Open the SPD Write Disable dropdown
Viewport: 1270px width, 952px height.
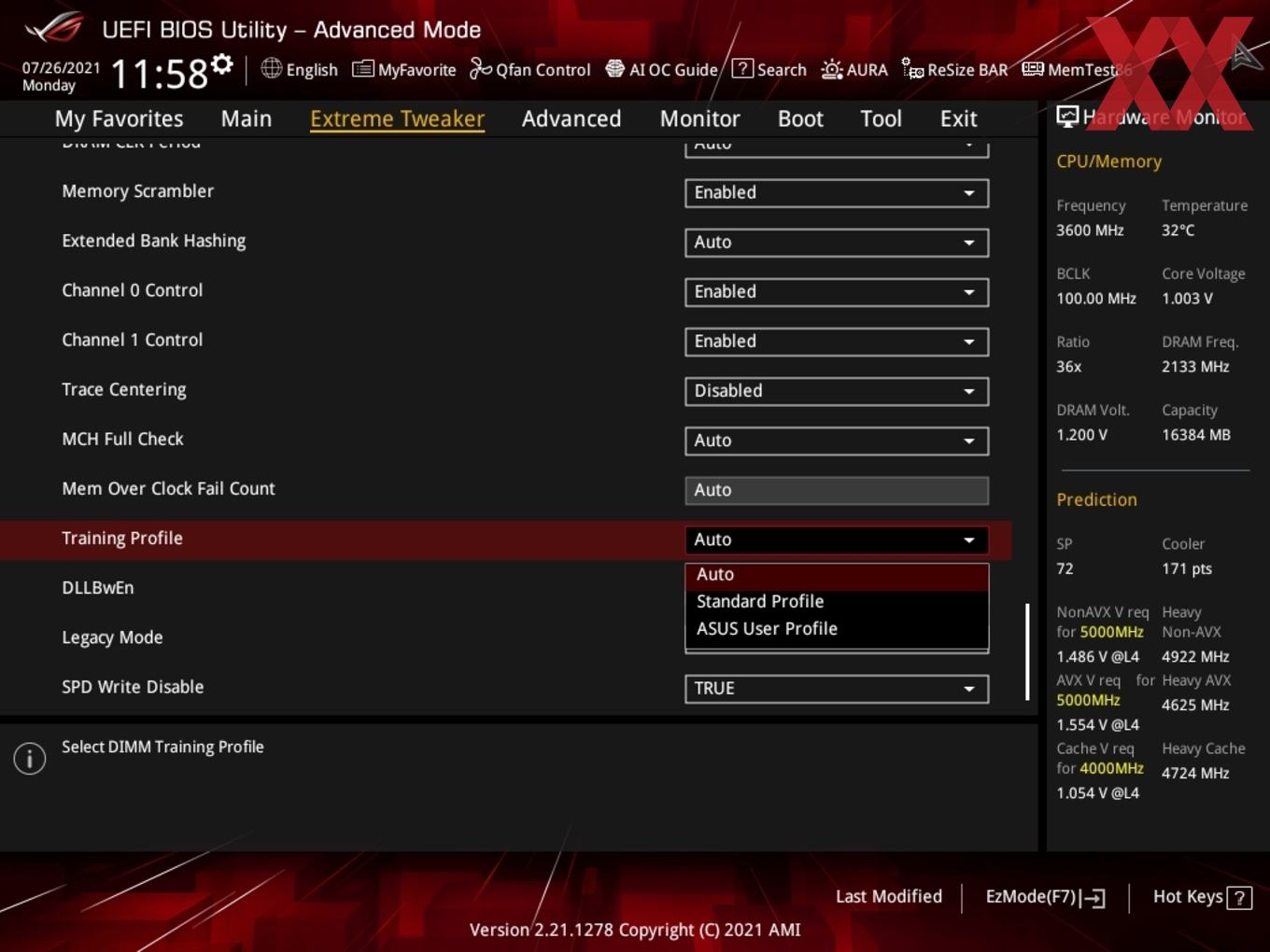click(x=837, y=688)
